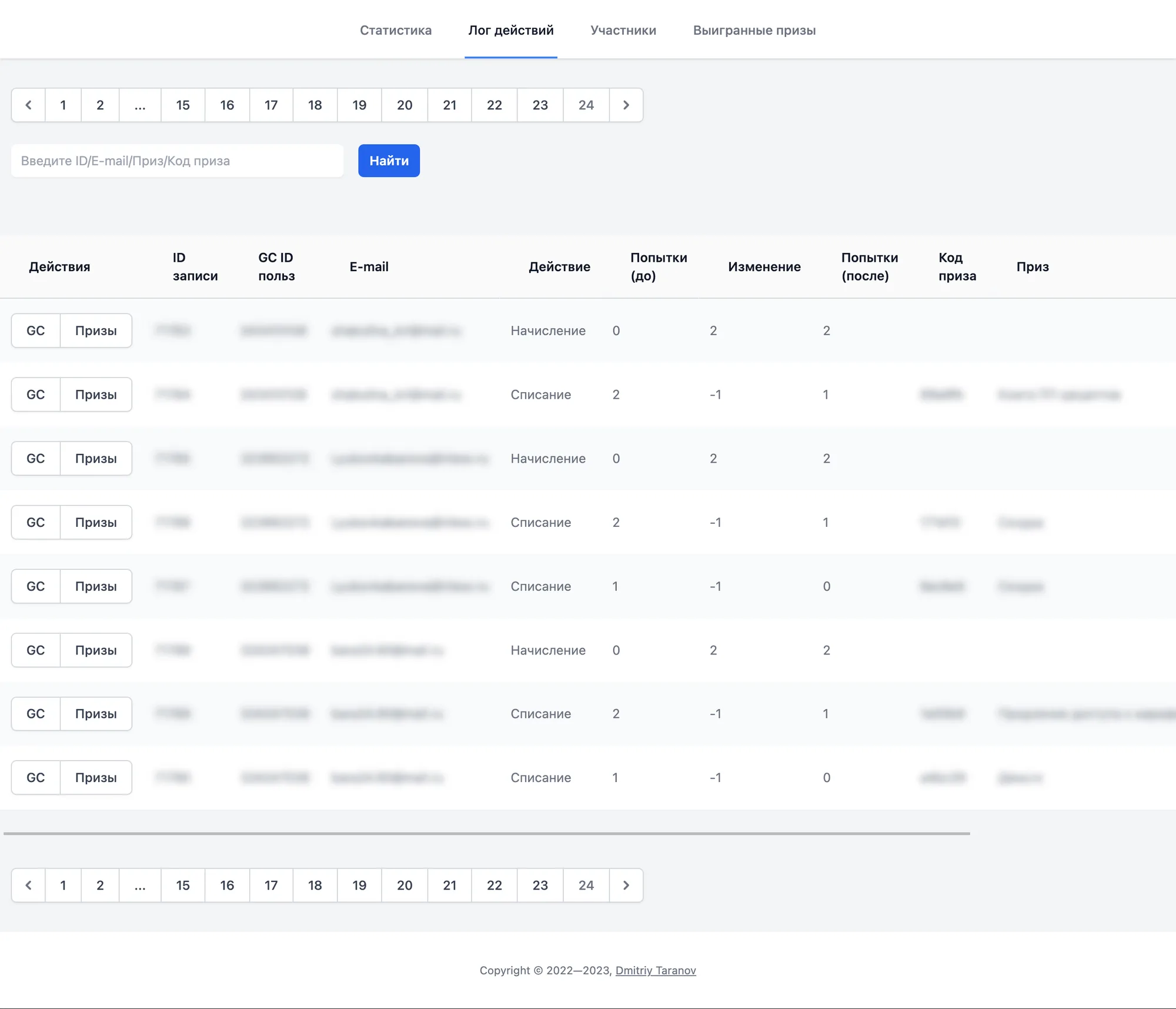Screen dimensions: 1176x1009
Task: Click the Найти search button
Action: click(389, 161)
